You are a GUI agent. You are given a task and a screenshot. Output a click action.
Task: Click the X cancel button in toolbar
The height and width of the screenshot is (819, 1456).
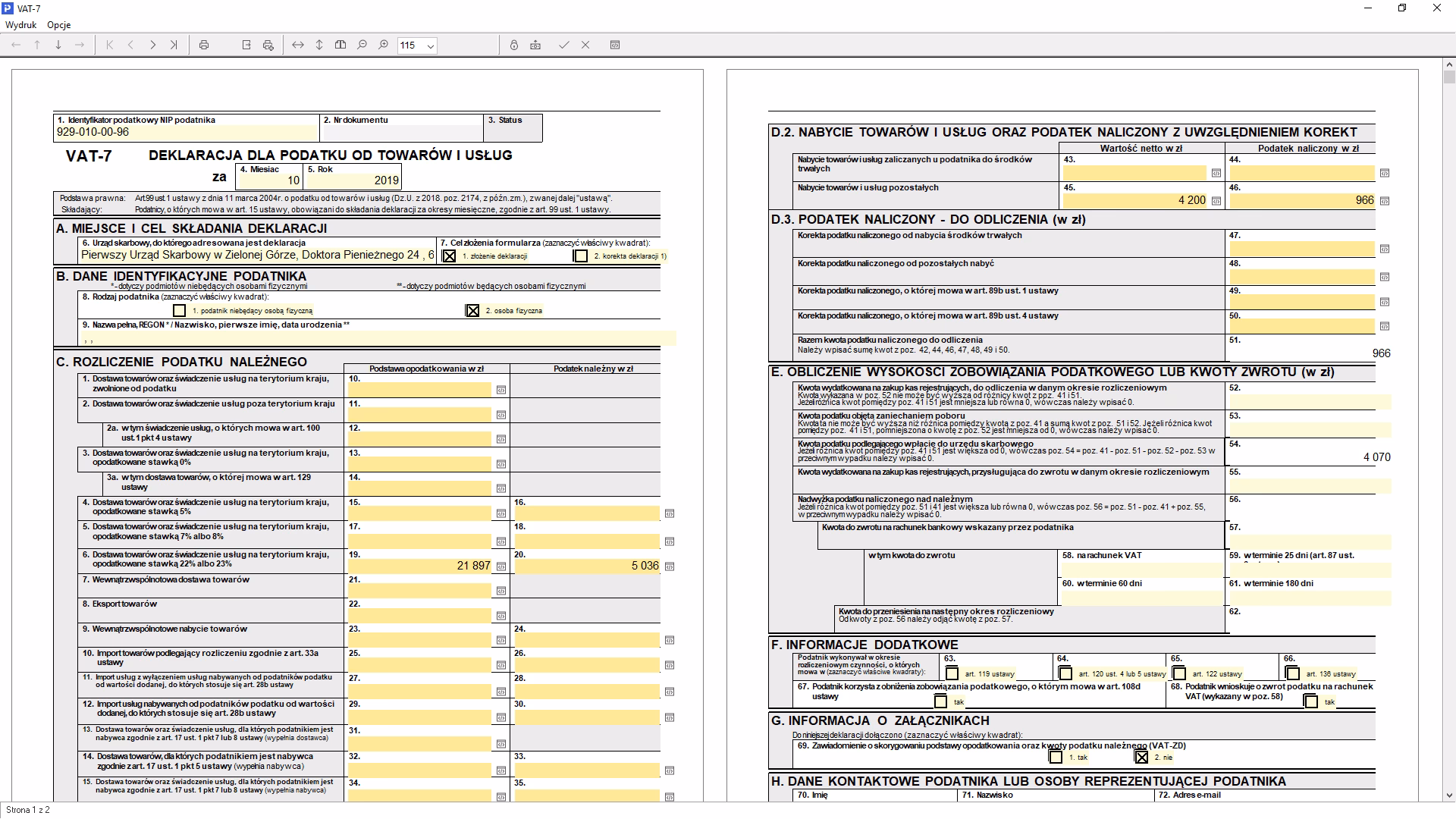tap(585, 45)
